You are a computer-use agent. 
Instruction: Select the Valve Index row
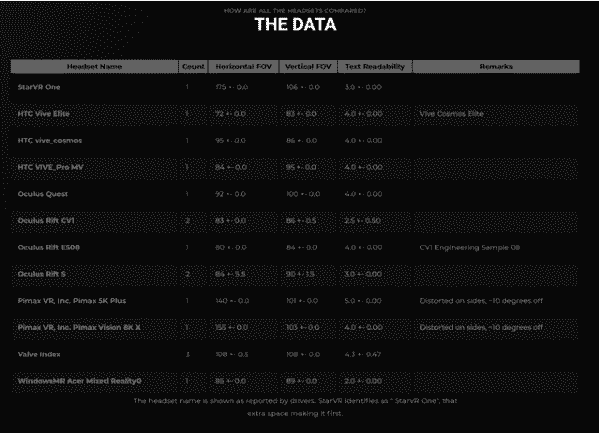pos(295,355)
